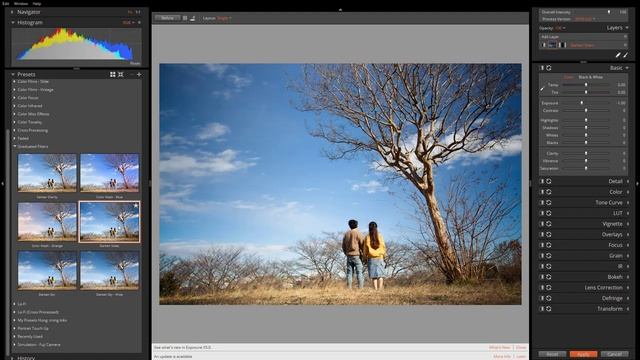Viewport: 640px width, 360px height.
Task: Click the presets expand-view icon
Action: (x=121, y=75)
